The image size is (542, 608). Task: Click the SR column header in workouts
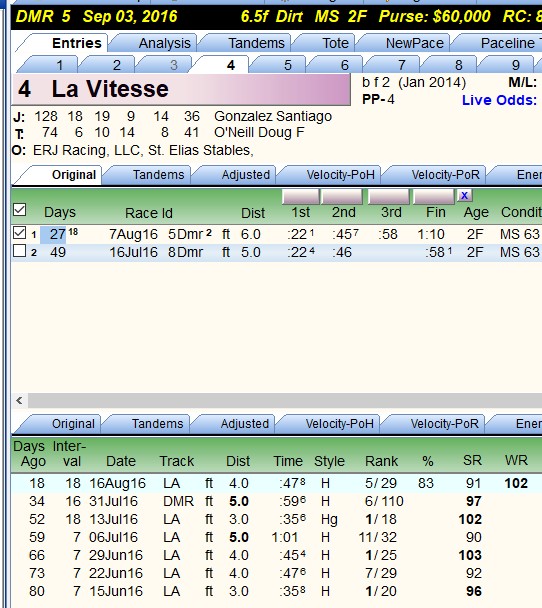[x=472, y=461]
